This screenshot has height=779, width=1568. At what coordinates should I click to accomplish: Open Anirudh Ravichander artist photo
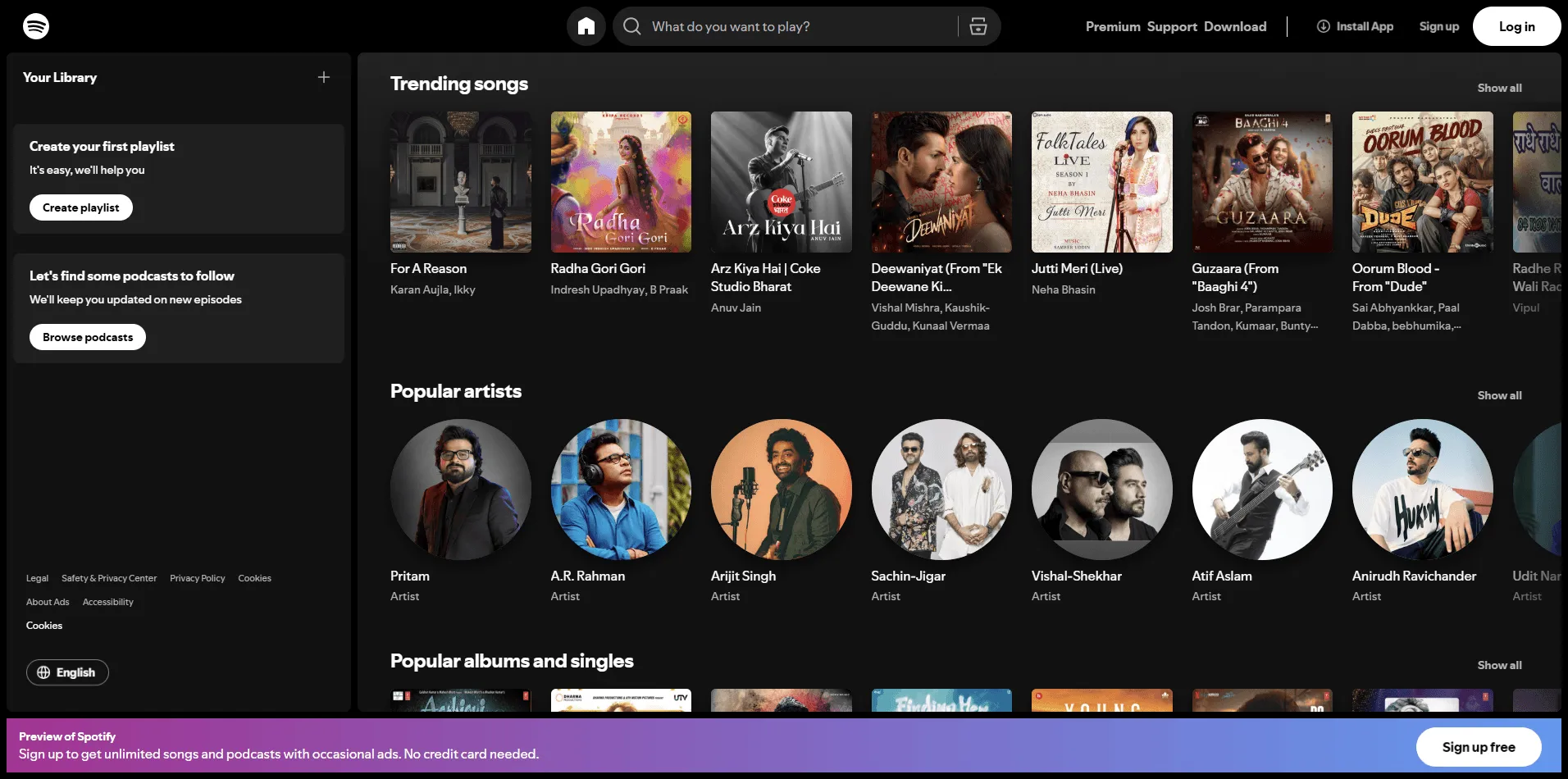1423,490
